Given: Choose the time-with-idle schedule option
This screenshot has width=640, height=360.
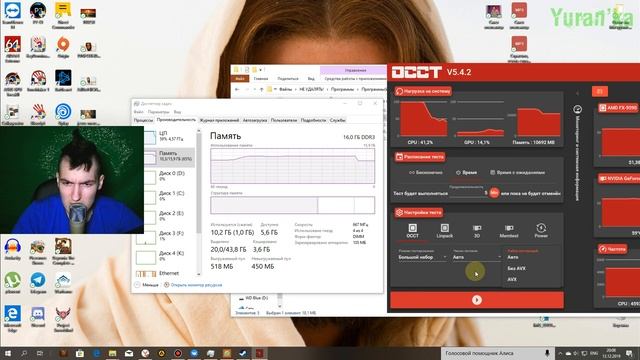Looking at the screenshot, I should click(x=517, y=173).
